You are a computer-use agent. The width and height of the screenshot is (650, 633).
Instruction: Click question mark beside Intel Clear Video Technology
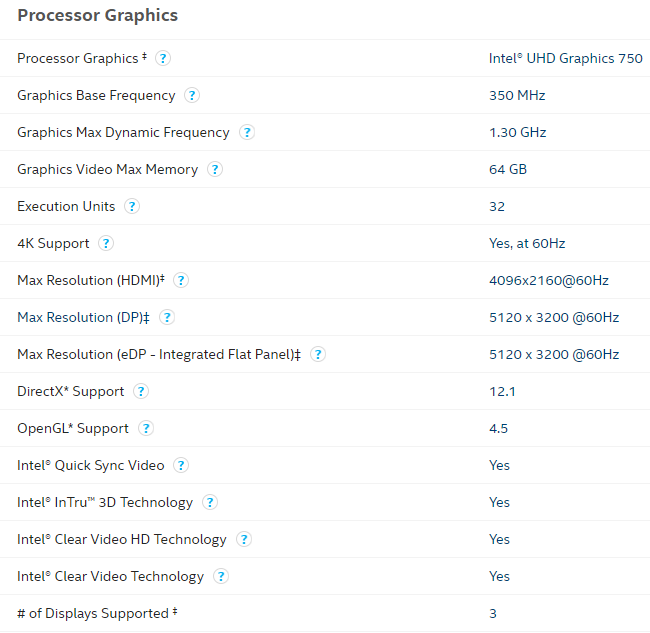(221, 576)
